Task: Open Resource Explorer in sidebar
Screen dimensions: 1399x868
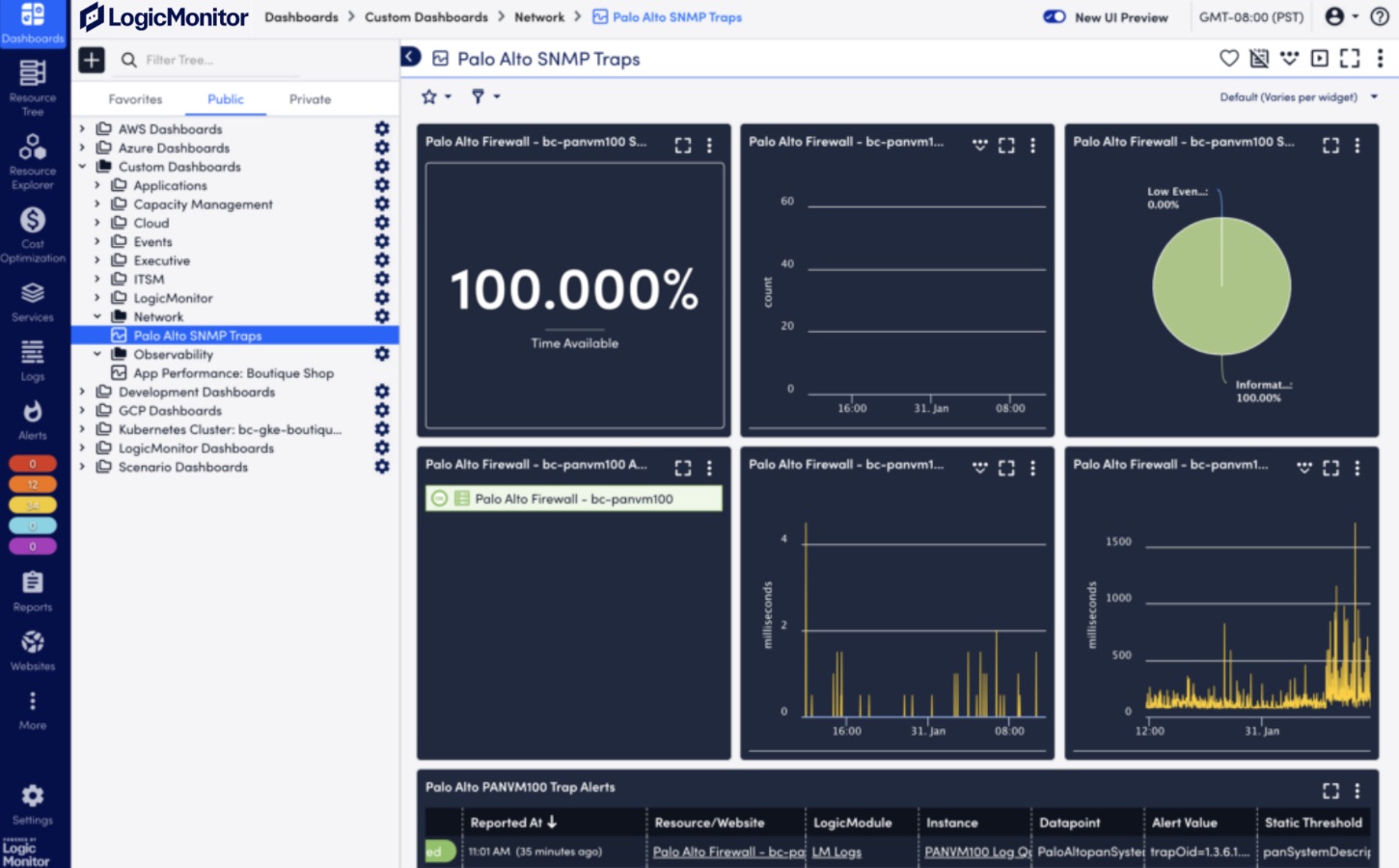Action: [x=33, y=160]
